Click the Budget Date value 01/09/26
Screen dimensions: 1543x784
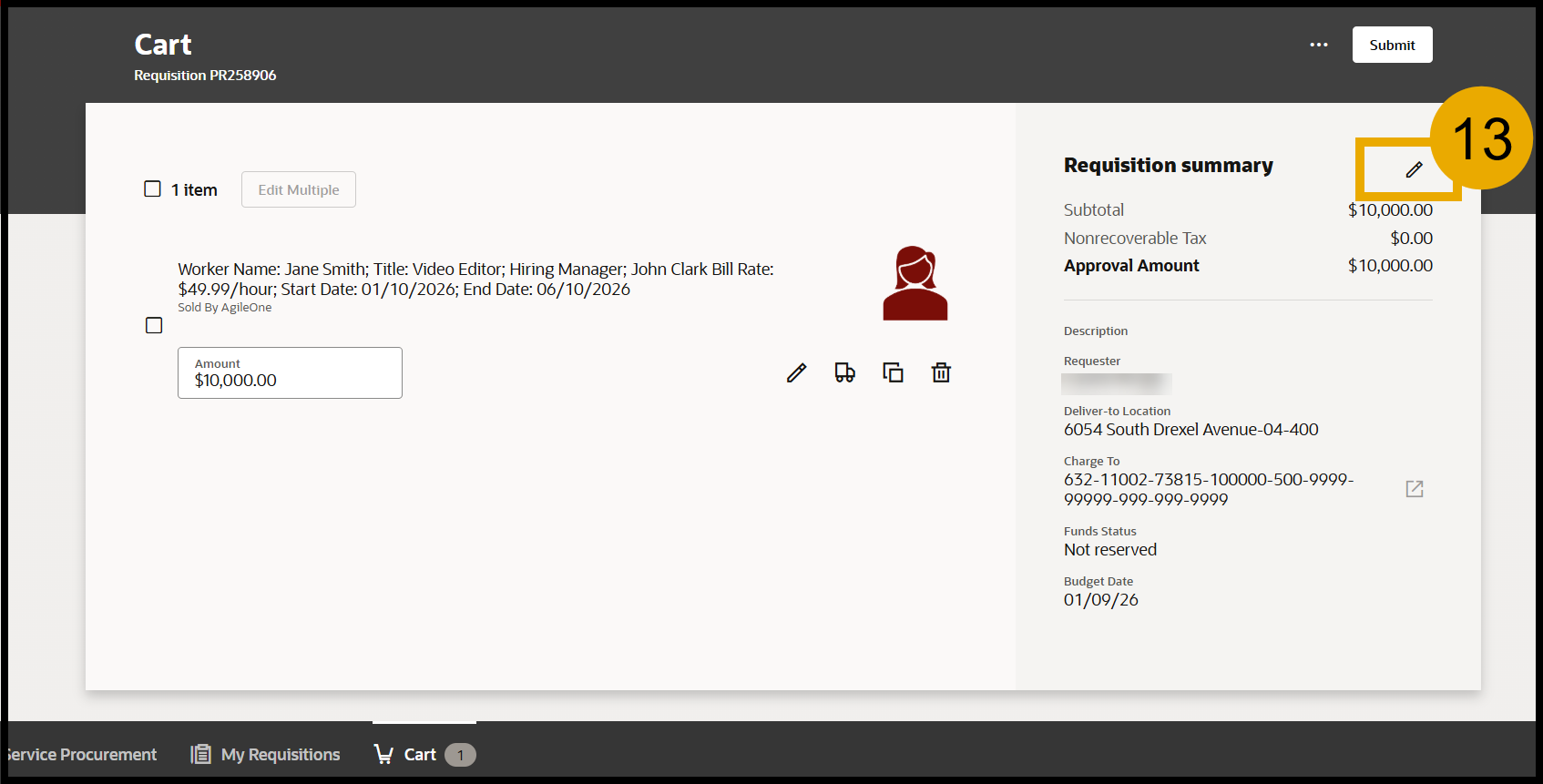[x=1101, y=600]
